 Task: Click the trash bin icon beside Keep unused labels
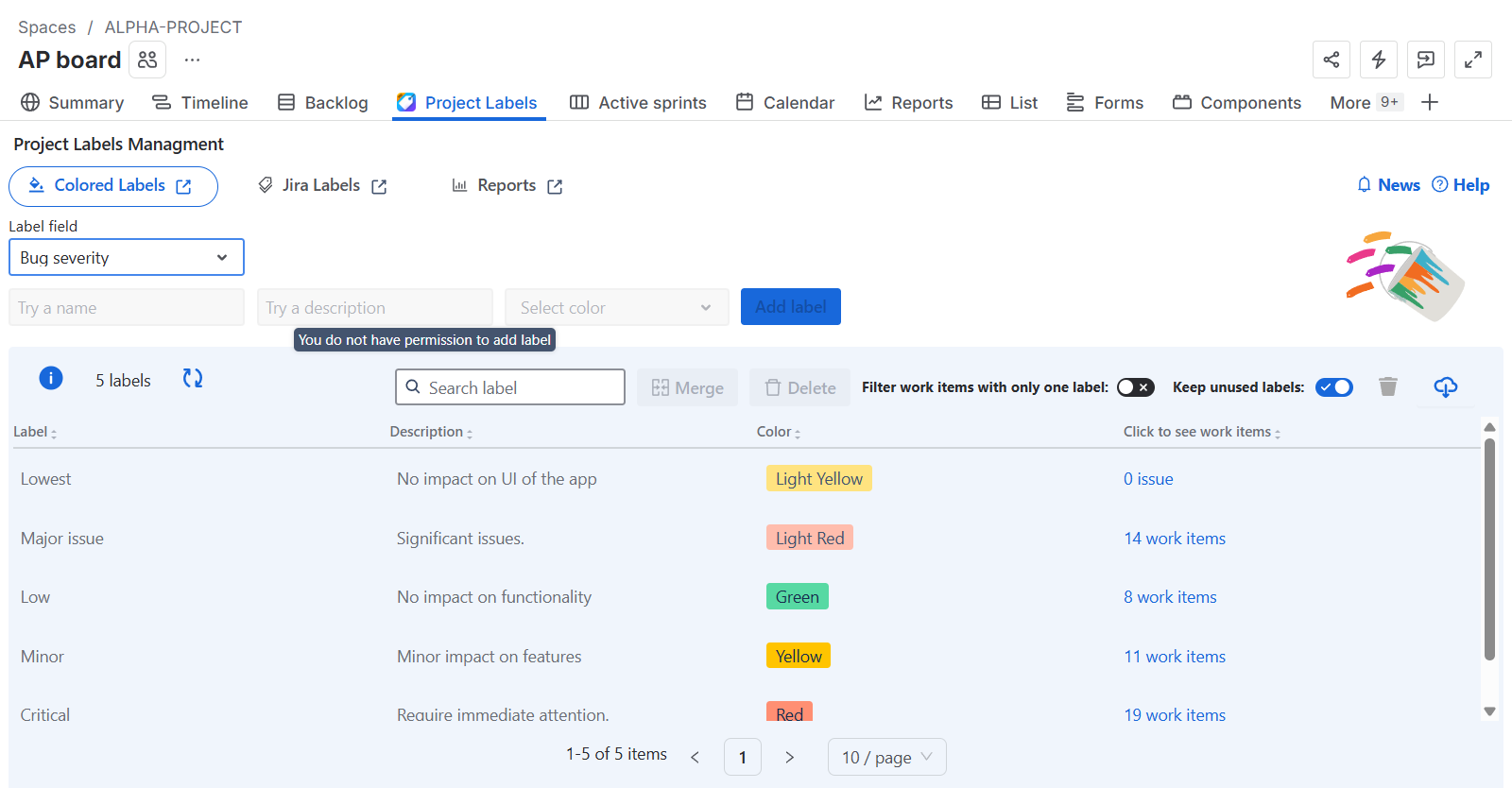click(x=1387, y=386)
